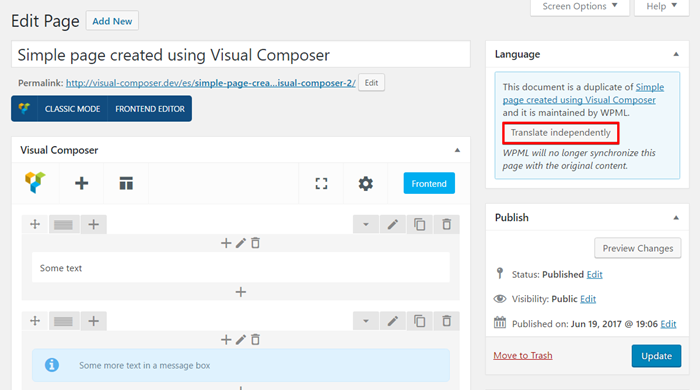The height and width of the screenshot is (390, 700).
Task: Click the page title input field
Action: 241,55
